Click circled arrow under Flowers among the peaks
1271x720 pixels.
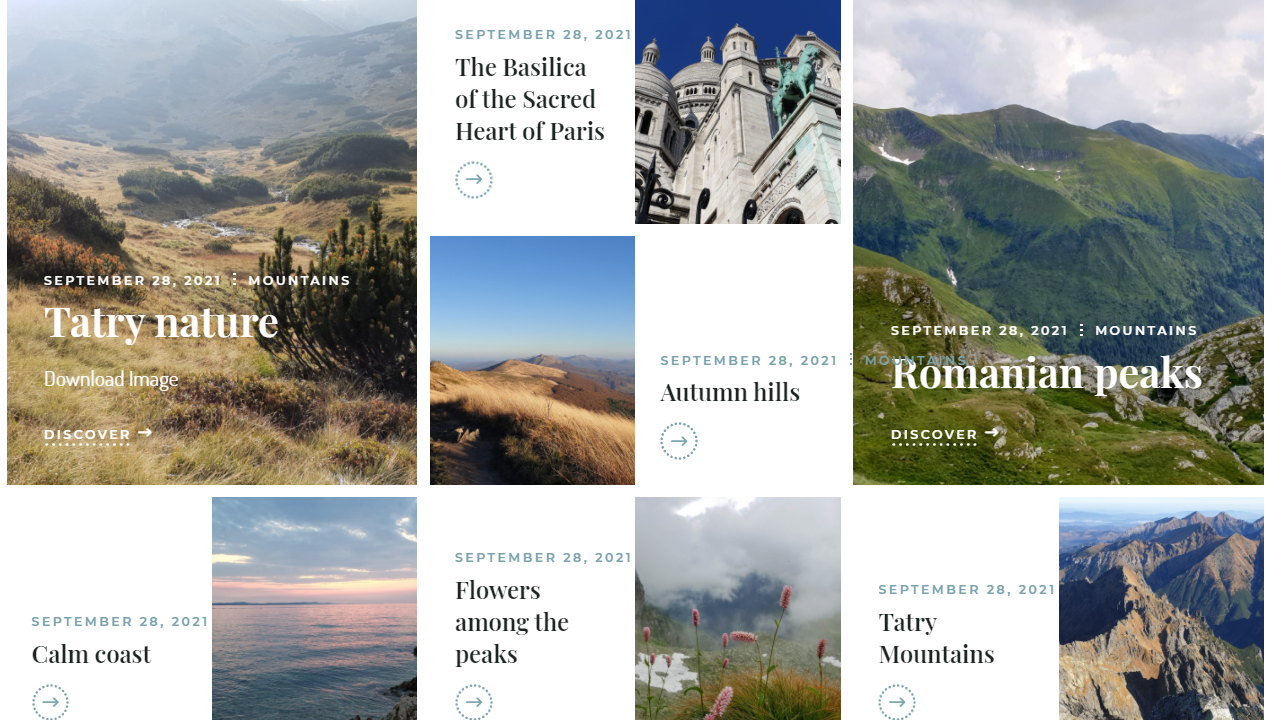click(474, 702)
